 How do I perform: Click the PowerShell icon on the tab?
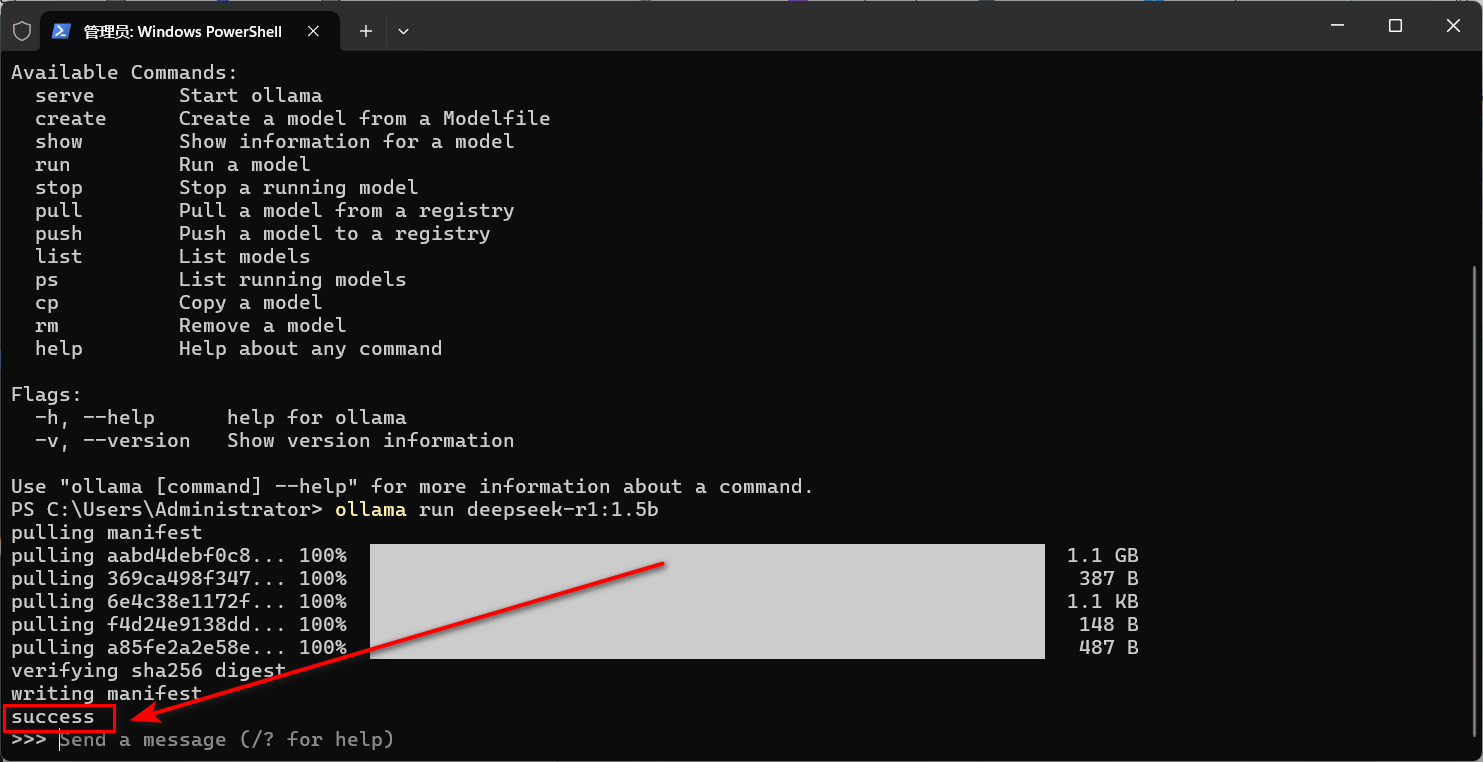click(x=61, y=31)
